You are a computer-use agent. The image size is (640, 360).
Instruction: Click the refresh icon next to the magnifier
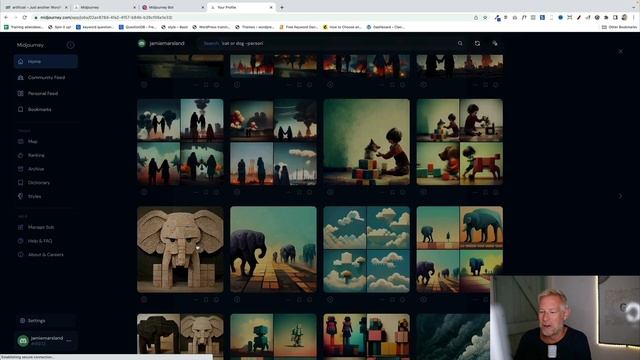tap(477, 43)
